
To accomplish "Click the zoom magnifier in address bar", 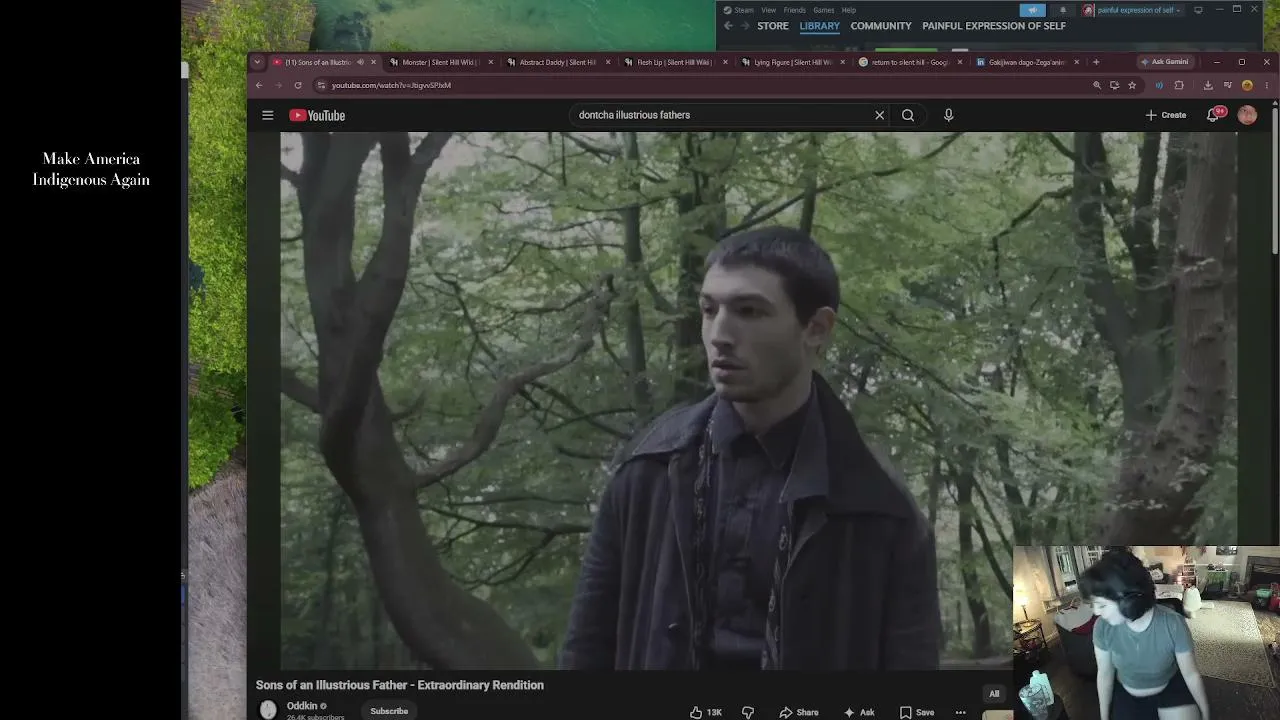I will point(1097,85).
